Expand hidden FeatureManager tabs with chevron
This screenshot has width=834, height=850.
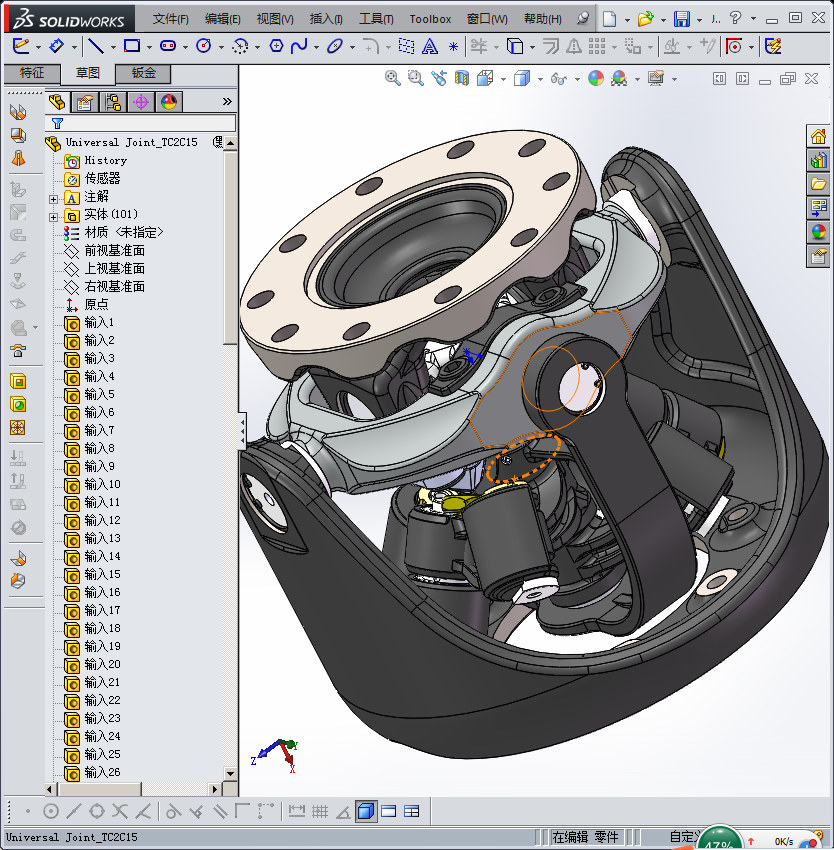tap(227, 101)
